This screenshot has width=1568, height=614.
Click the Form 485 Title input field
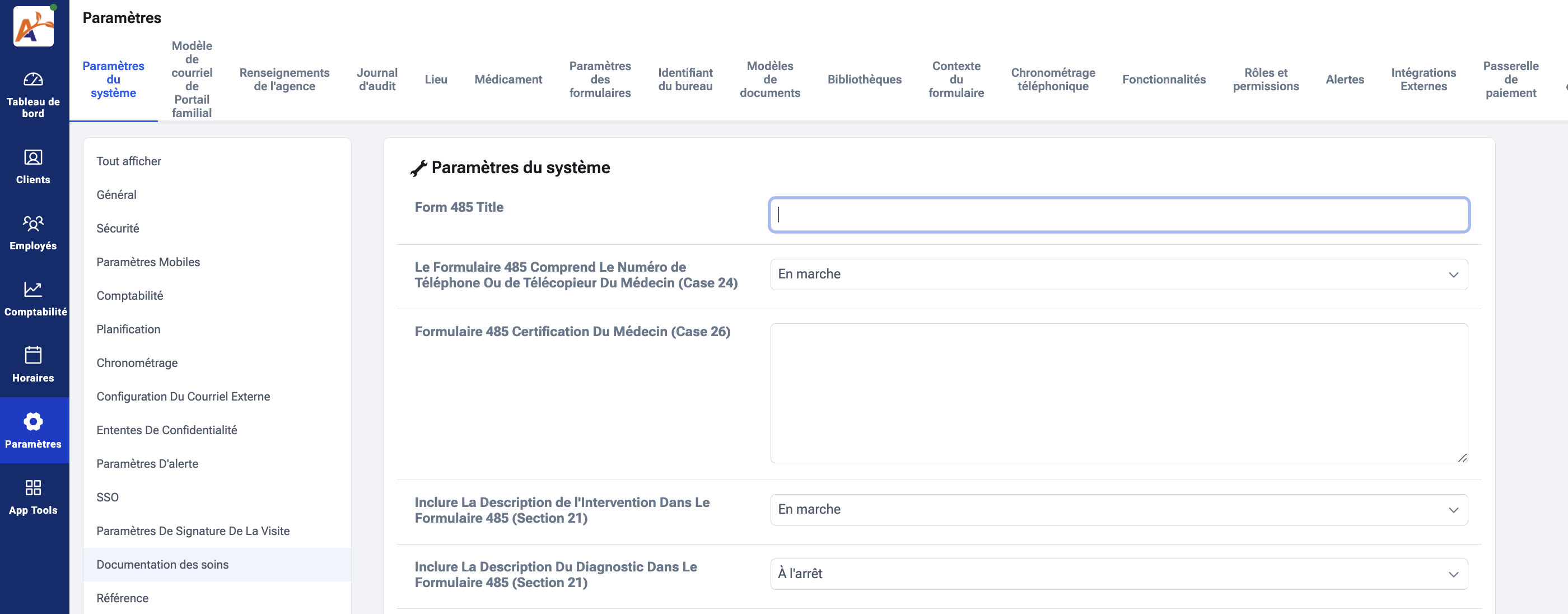click(1119, 215)
